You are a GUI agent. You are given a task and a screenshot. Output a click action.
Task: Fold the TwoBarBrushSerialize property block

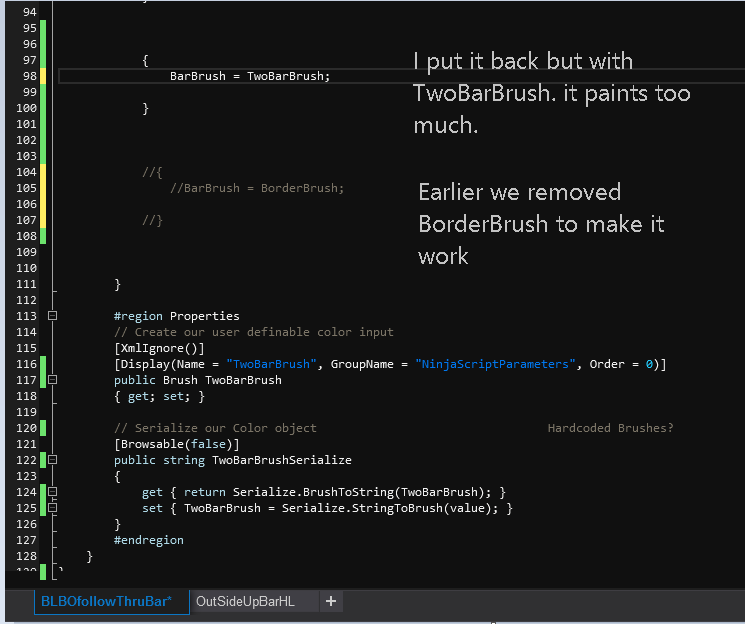pos(53,460)
